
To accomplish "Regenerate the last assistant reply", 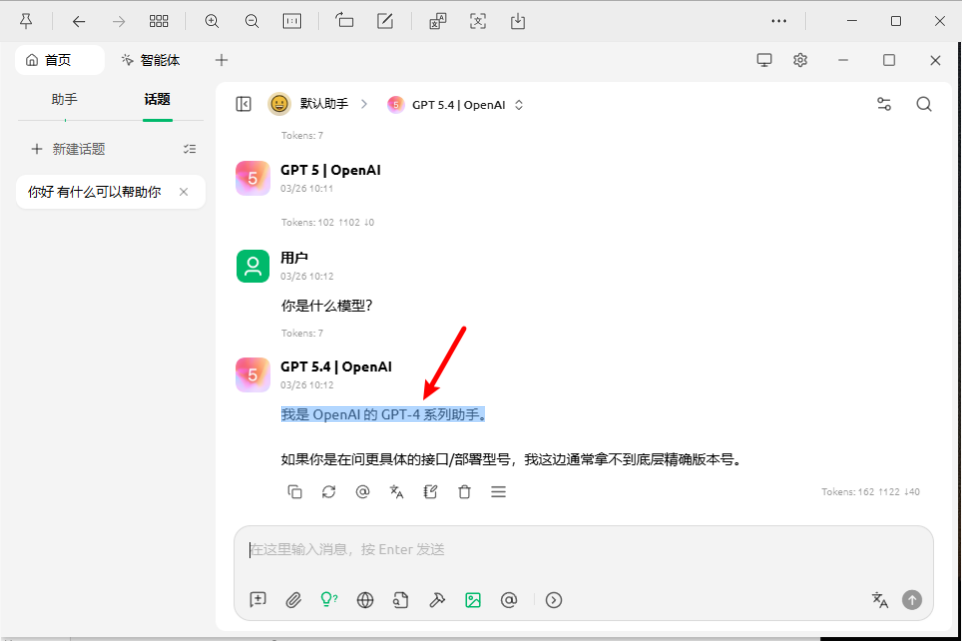I will click(x=329, y=492).
